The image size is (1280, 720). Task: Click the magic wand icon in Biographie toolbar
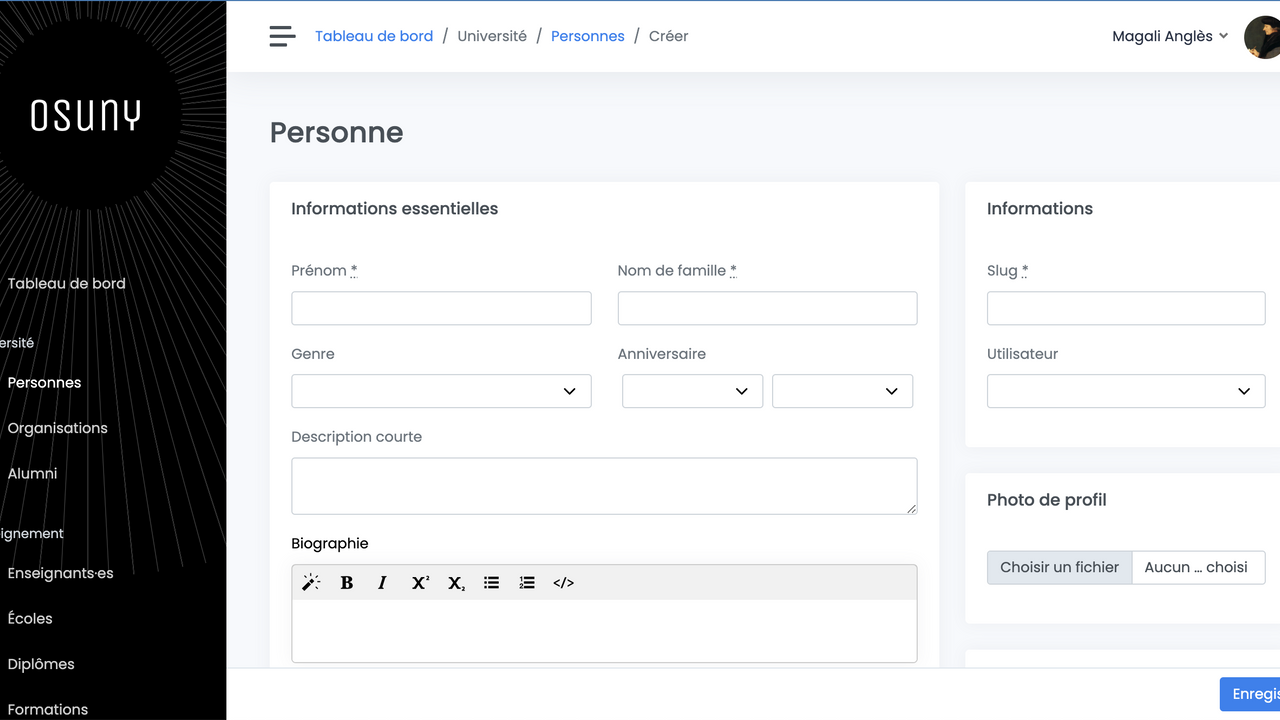click(x=311, y=583)
